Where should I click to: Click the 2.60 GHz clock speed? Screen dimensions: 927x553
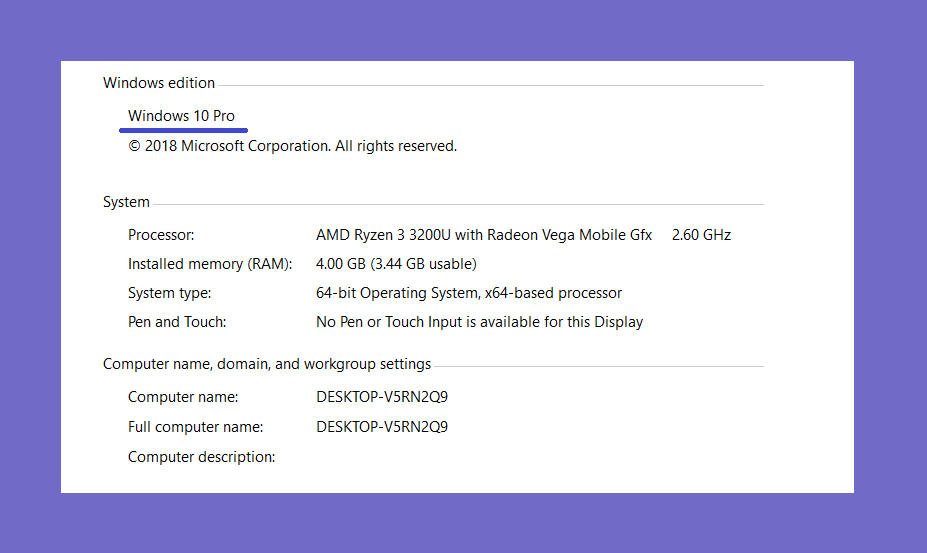701,235
